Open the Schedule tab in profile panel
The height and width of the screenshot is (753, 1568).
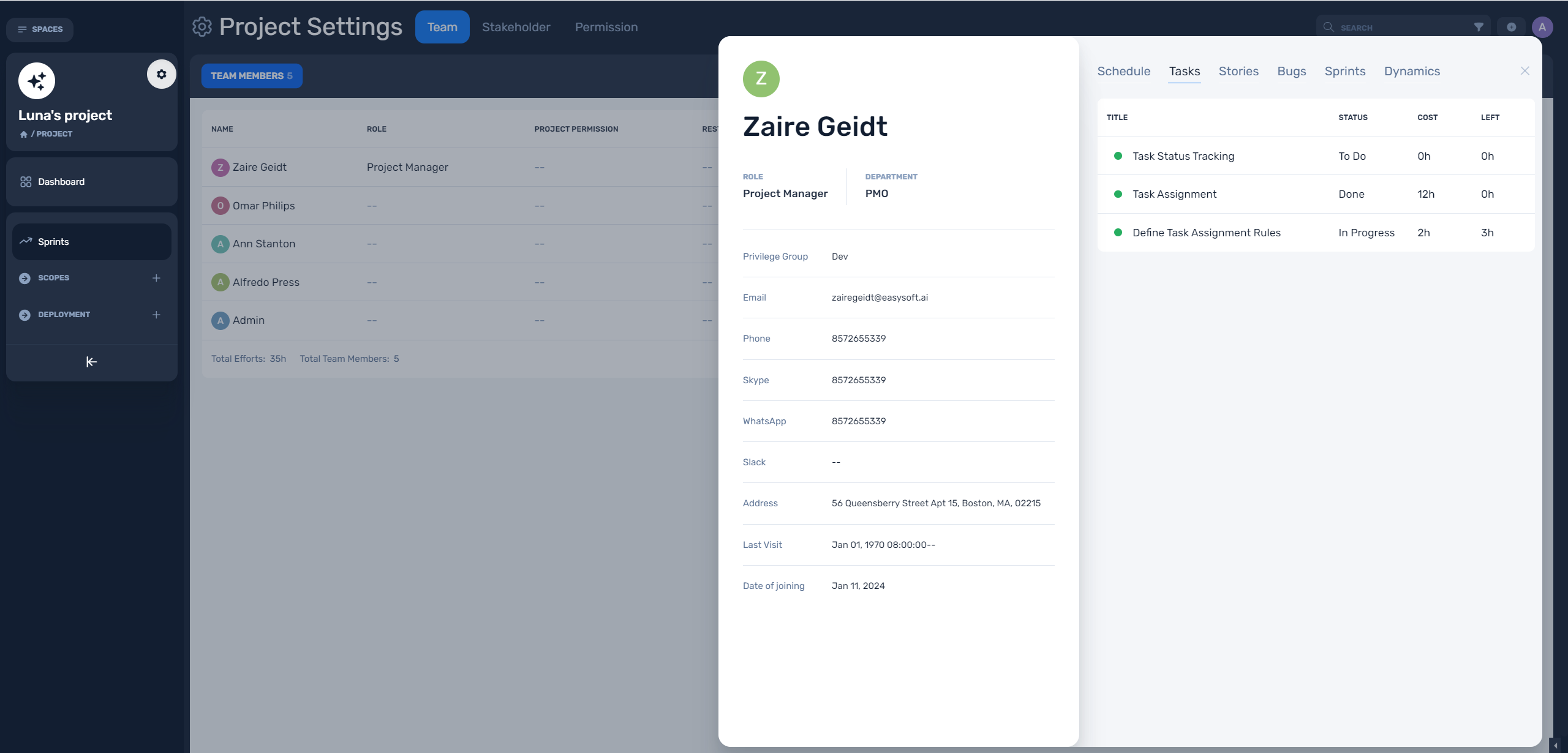coord(1124,71)
